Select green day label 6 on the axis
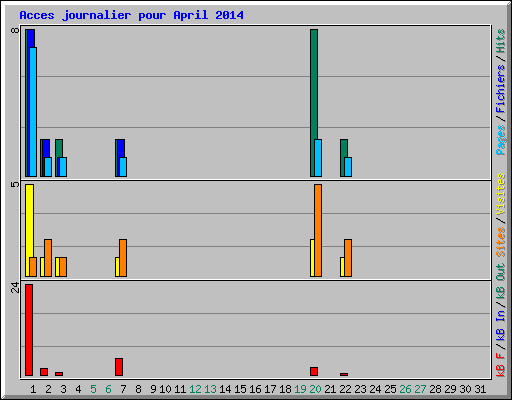512x400 pixels. pyautogui.click(x=108, y=389)
